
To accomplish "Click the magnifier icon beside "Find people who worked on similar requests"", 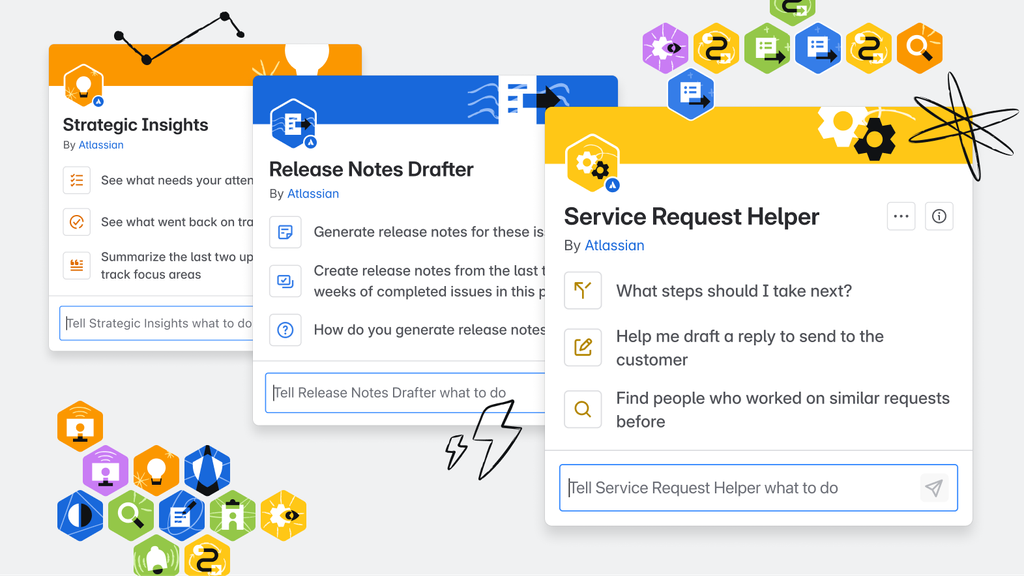I will point(583,409).
